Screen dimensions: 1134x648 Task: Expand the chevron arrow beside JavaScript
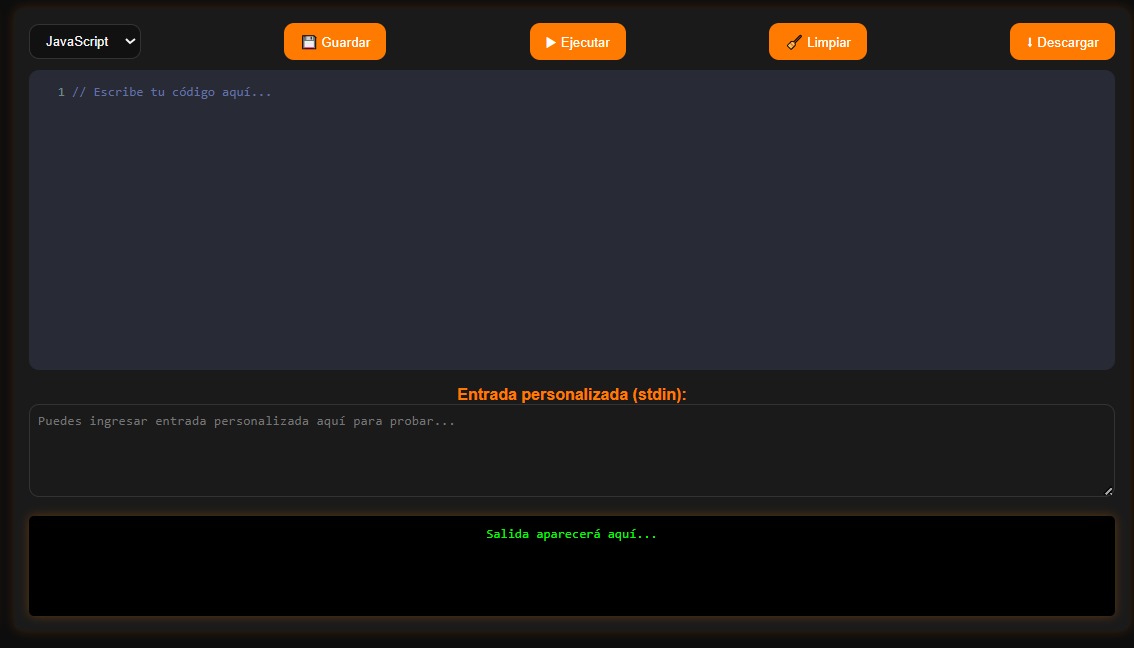(129, 42)
